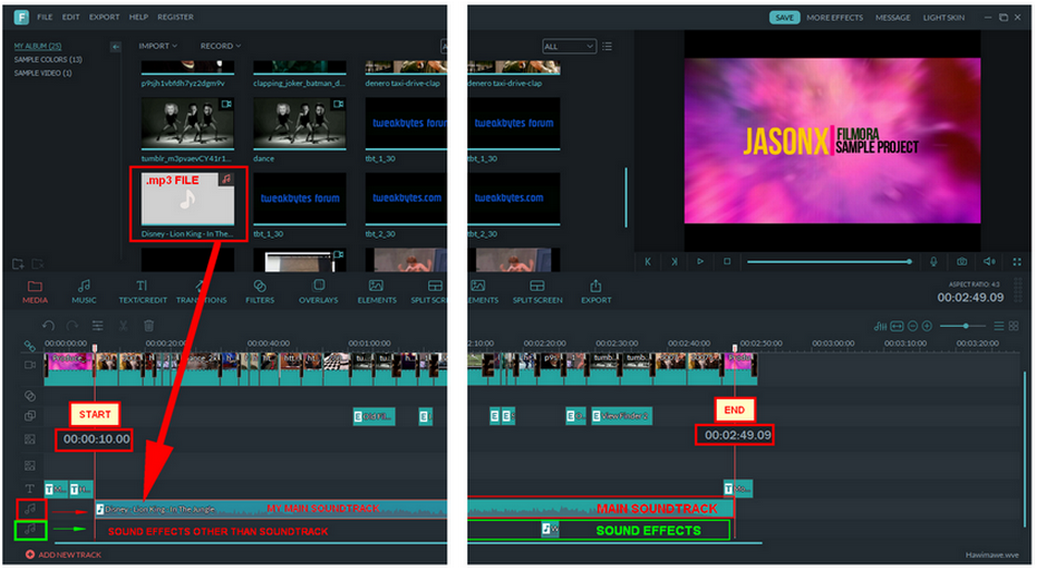
Task: Click the undo arrow above timeline
Action: click(x=48, y=325)
